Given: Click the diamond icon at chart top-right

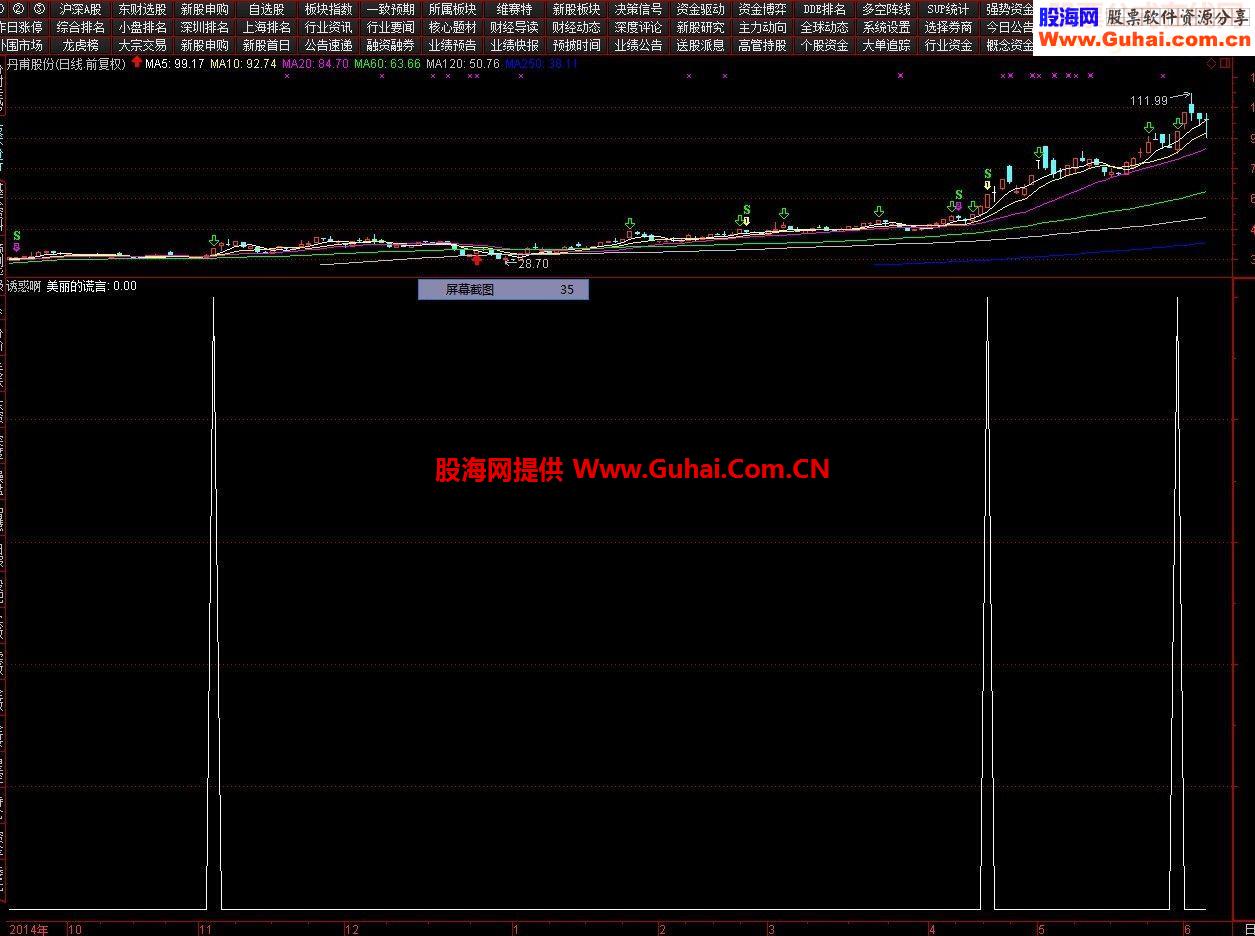Looking at the screenshot, I should [1211, 63].
